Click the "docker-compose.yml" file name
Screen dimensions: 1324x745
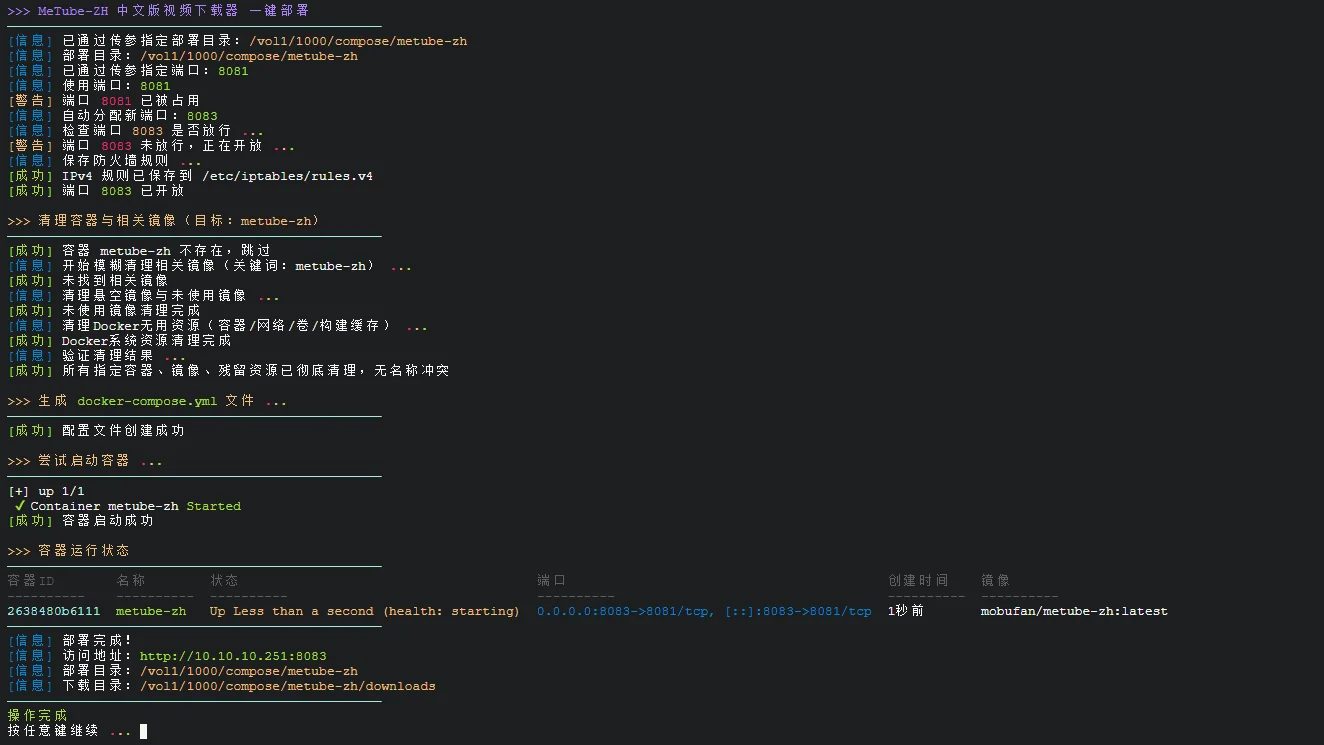[x=147, y=401]
